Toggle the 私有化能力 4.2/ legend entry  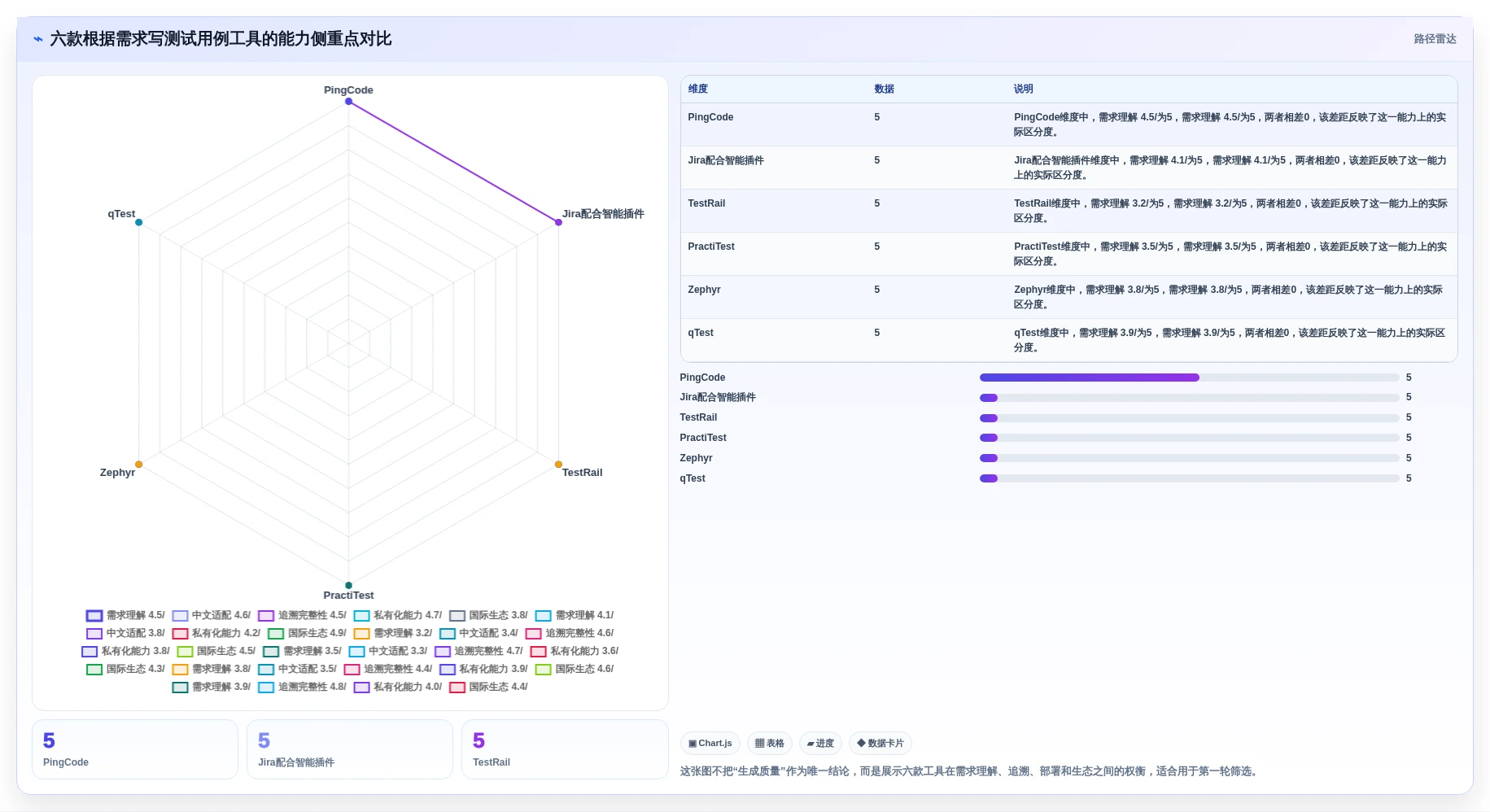216,634
